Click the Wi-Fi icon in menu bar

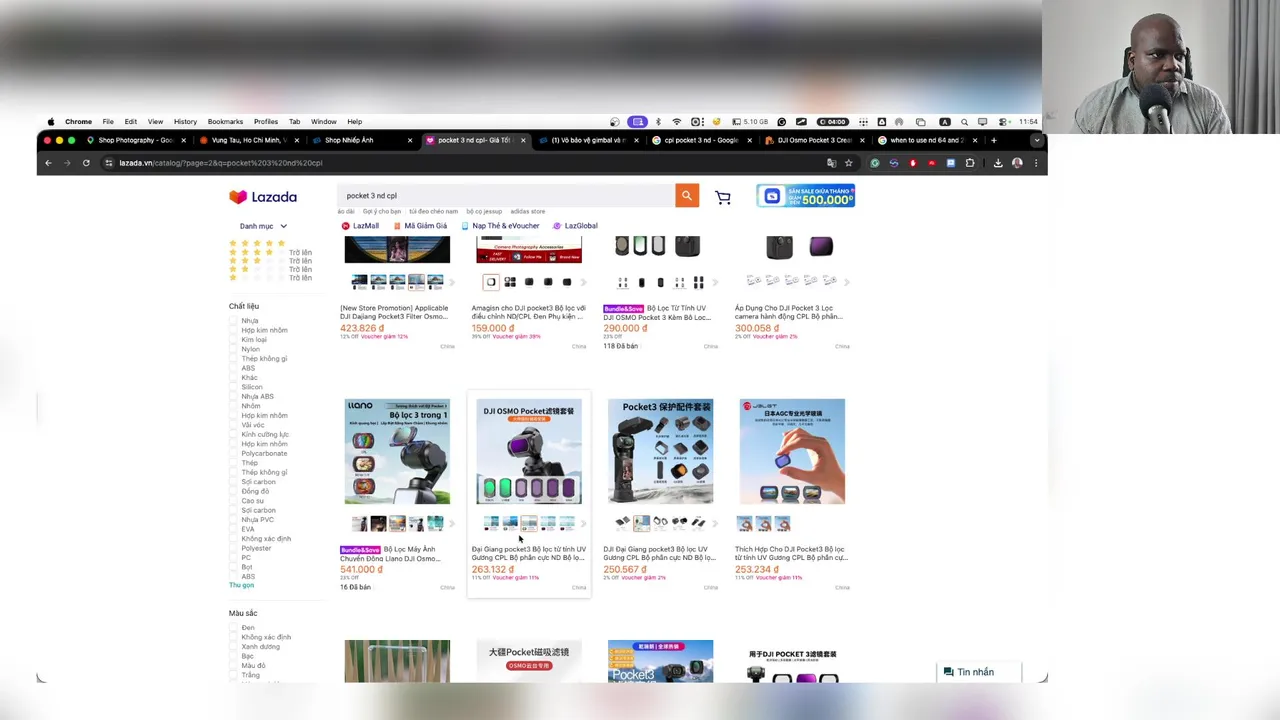click(x=677, y=122)
